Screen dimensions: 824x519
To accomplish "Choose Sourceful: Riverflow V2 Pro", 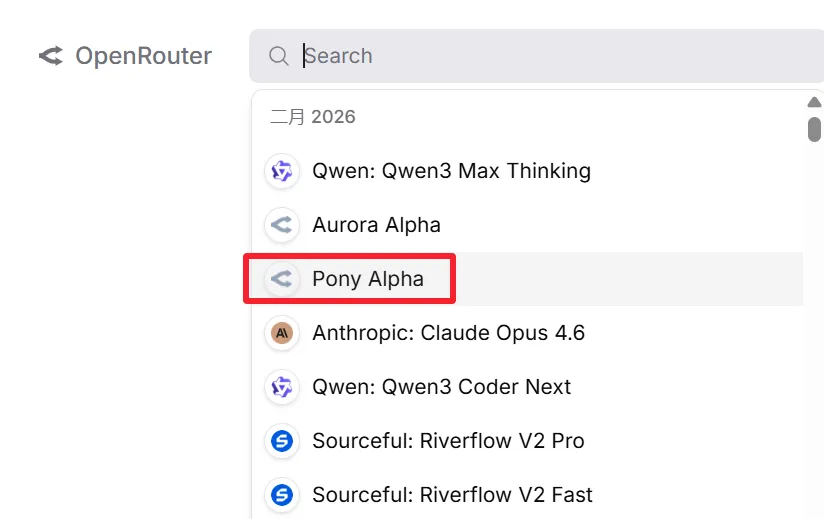I will (448, 441).
